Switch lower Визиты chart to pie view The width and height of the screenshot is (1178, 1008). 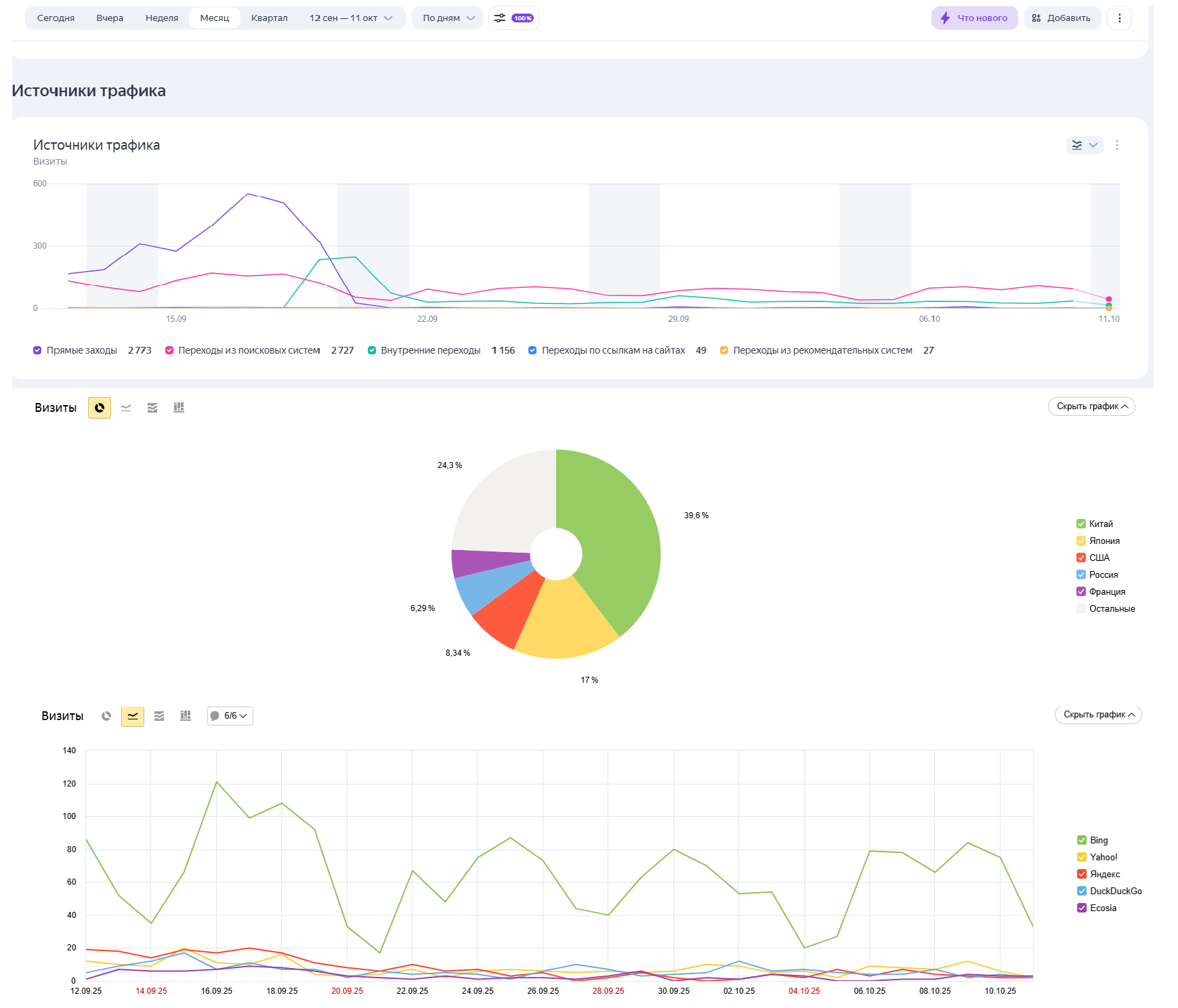point(106,716)
